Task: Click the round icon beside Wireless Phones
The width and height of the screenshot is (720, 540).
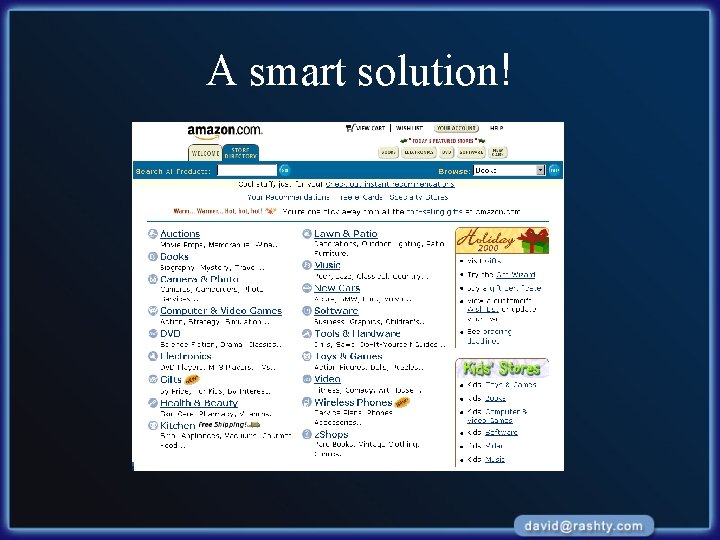Action: [x=307, y=402]
